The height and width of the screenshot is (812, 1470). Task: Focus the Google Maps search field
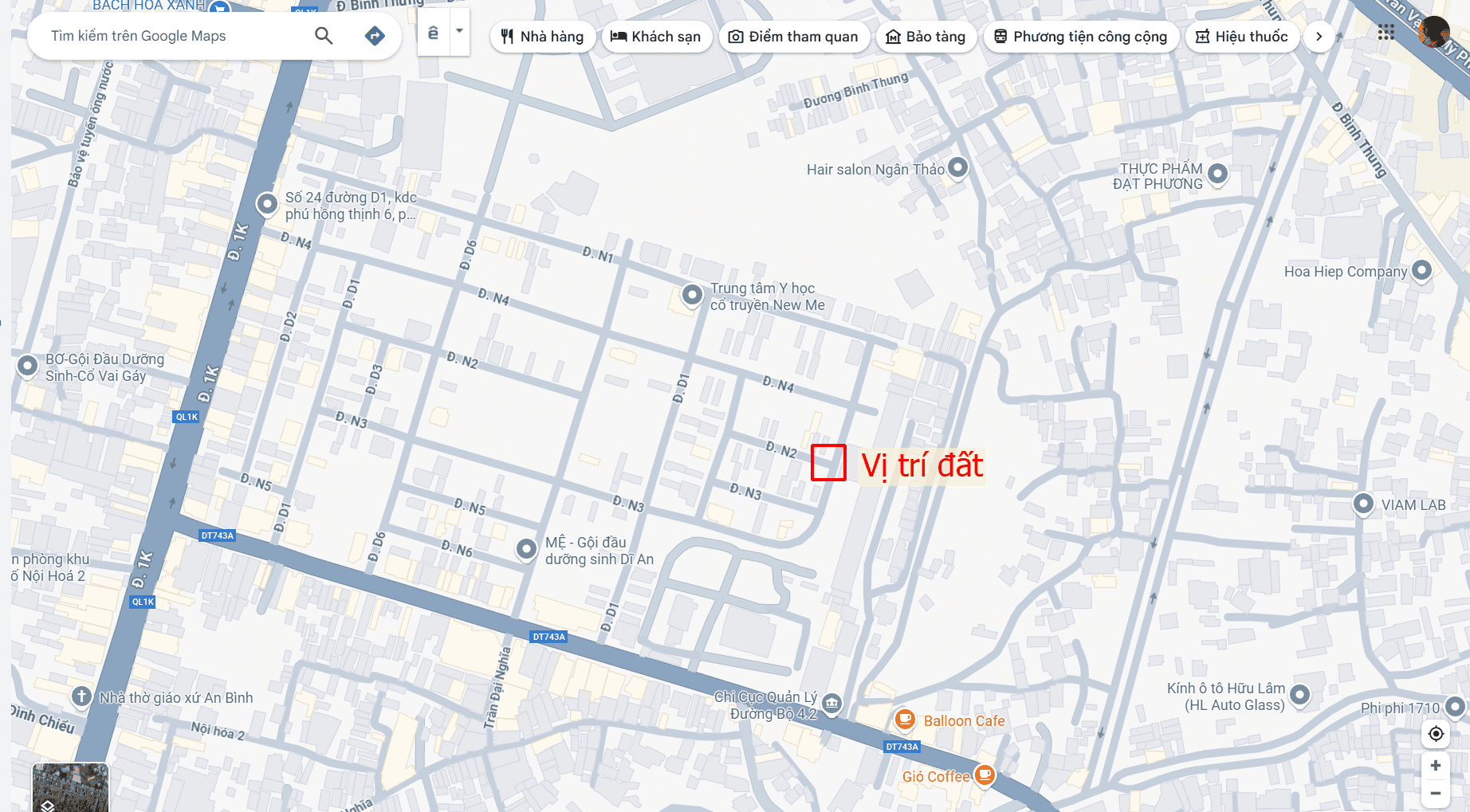click(x=175, y=36)
